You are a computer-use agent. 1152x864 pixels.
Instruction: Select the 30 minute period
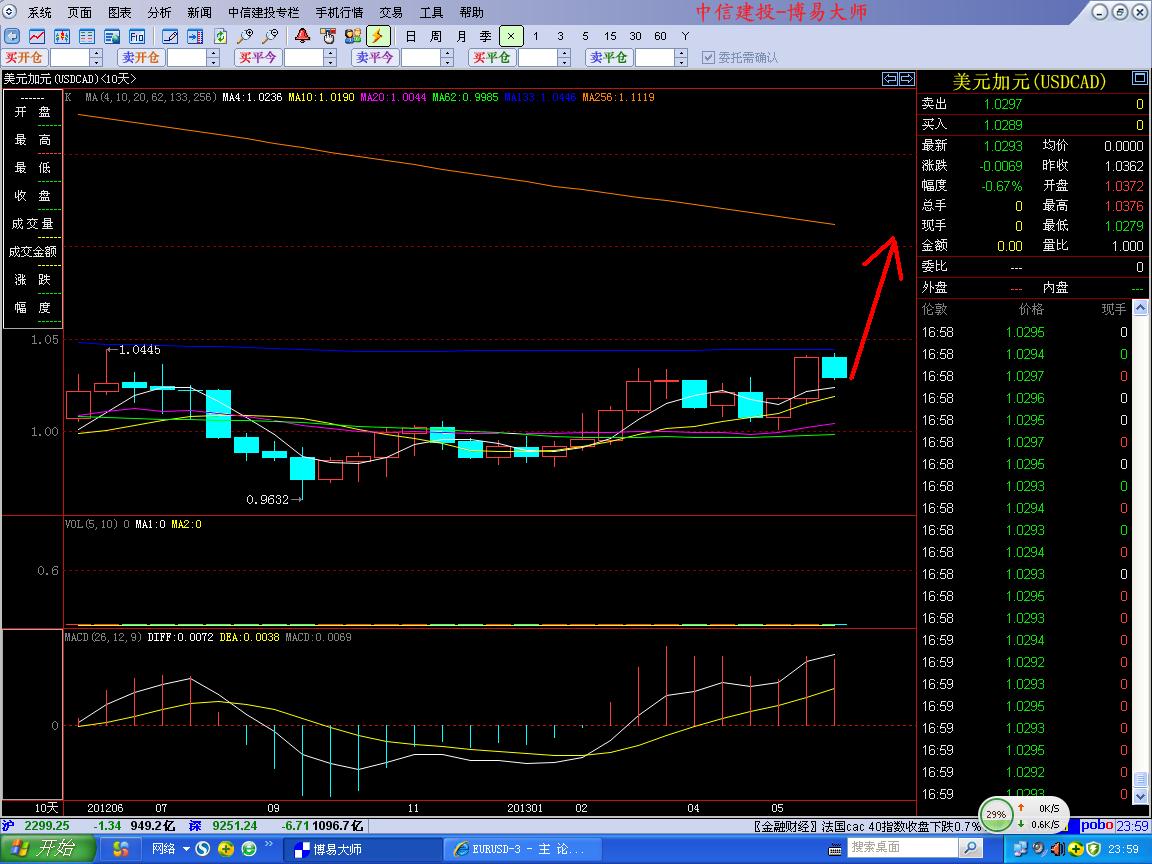[635, 36]
